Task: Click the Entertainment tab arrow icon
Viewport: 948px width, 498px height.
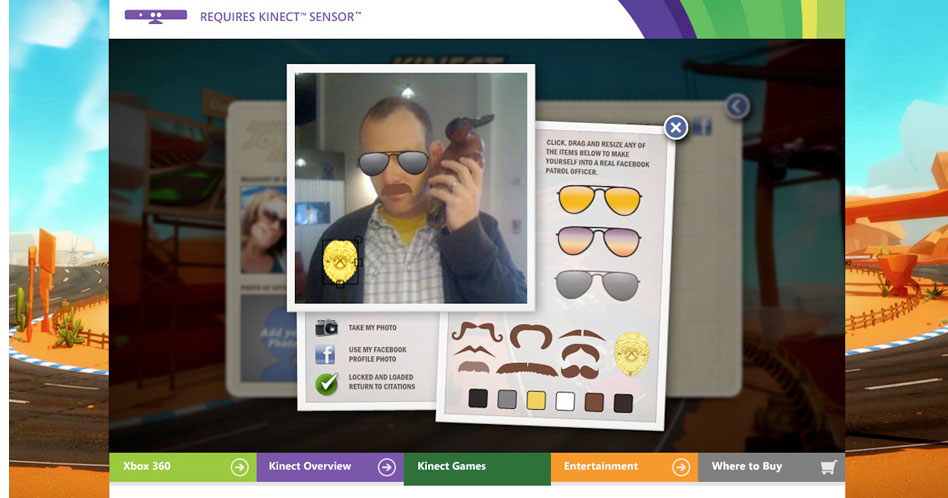Action: click(681, 467)
